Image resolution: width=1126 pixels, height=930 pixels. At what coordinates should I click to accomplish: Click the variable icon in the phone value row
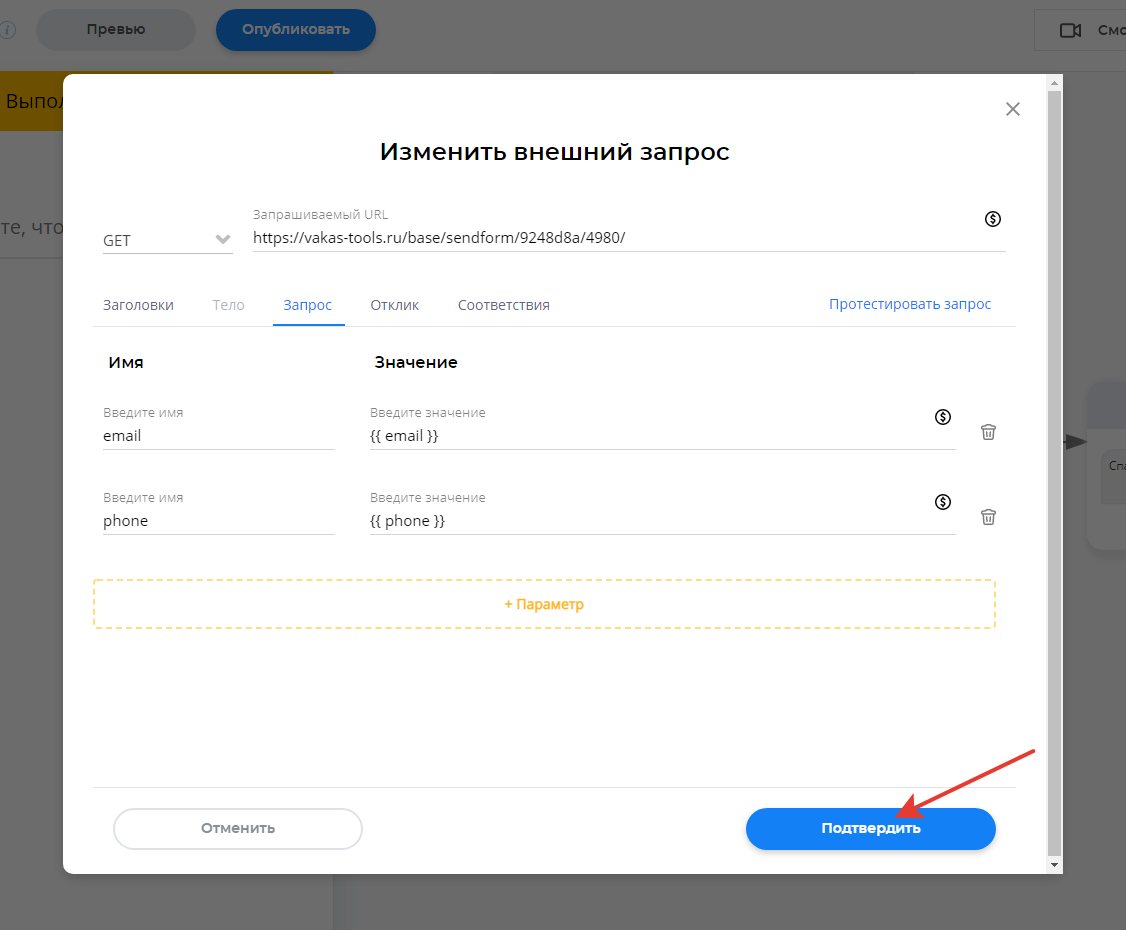coord(943,502)
